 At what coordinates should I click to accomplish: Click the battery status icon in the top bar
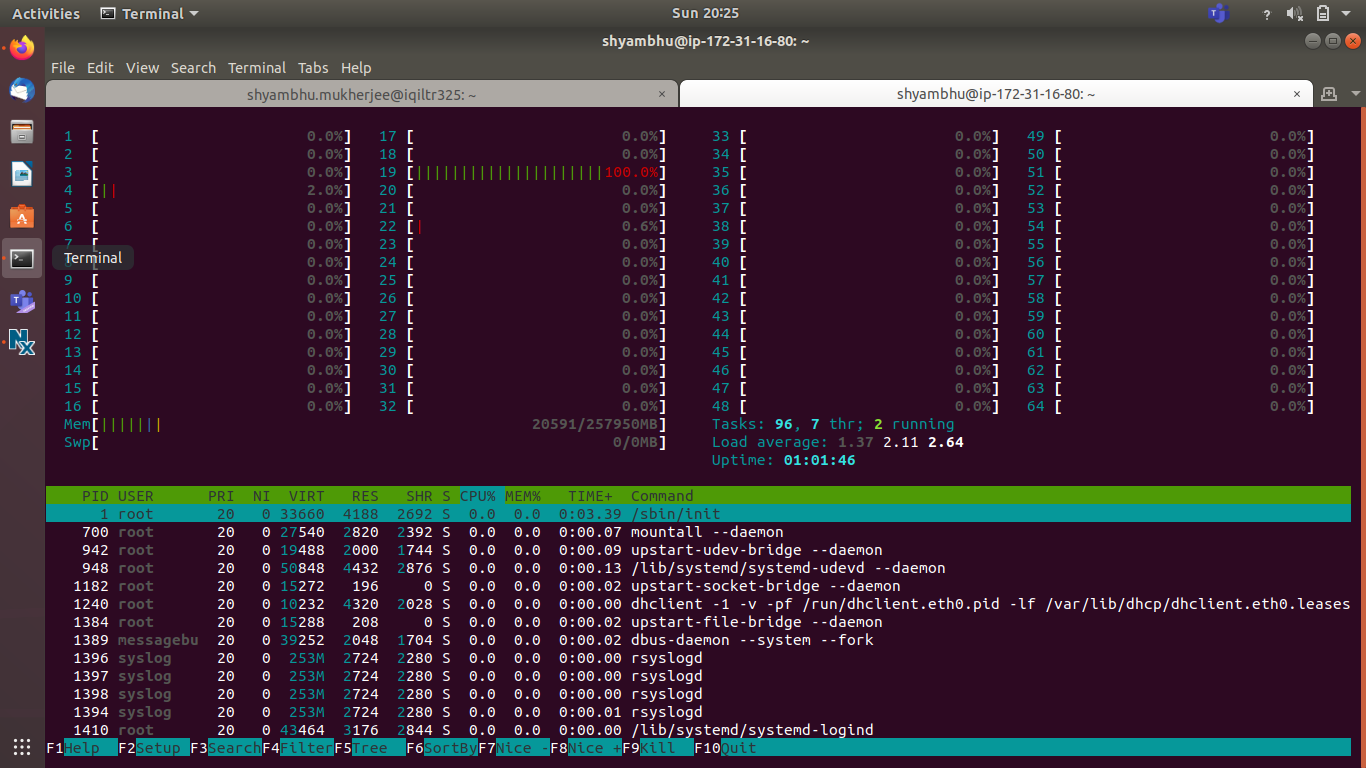coord(1322,13)
